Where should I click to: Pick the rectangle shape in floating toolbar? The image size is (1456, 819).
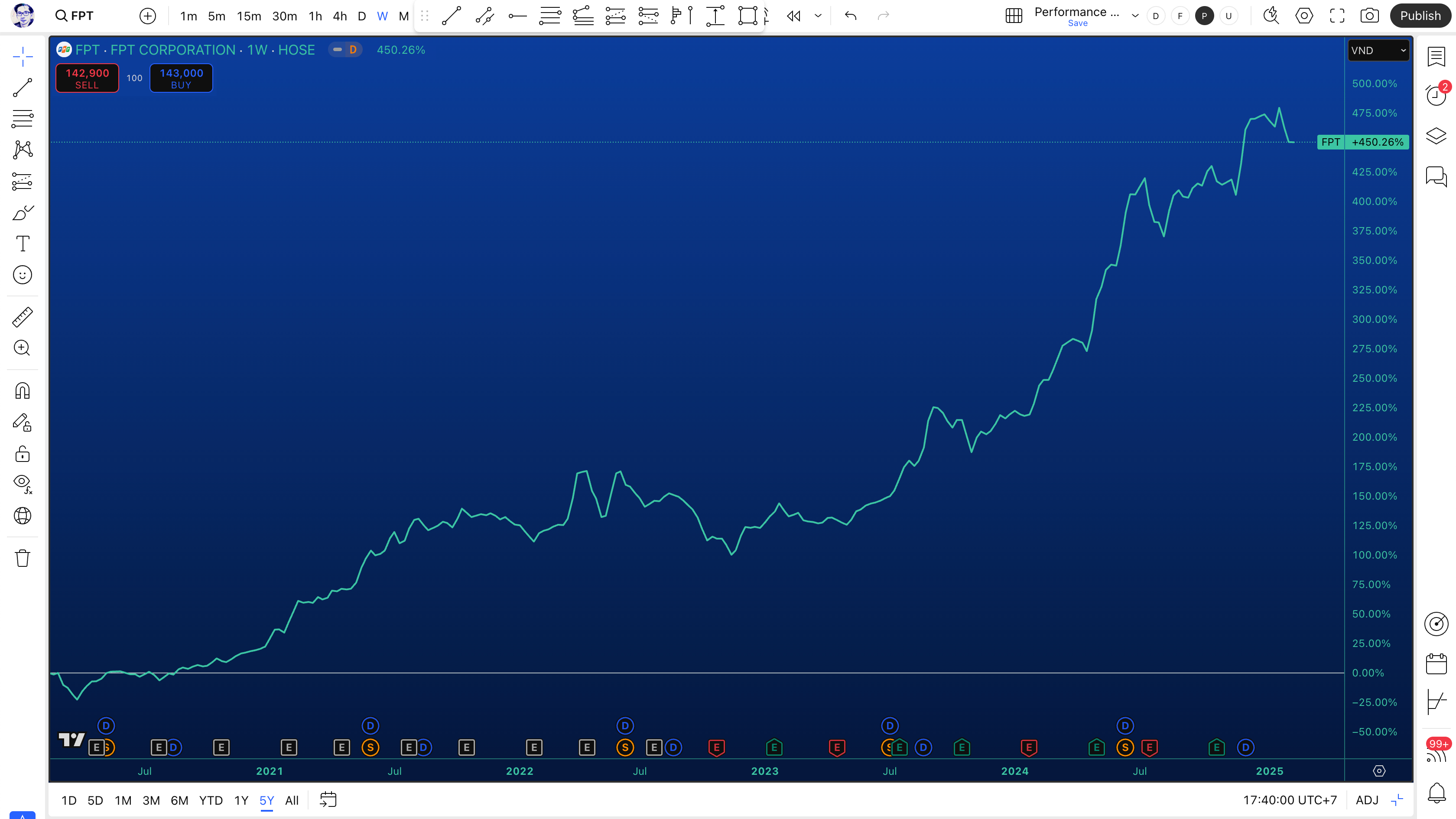pyautogui.click(x=748, y=16)
